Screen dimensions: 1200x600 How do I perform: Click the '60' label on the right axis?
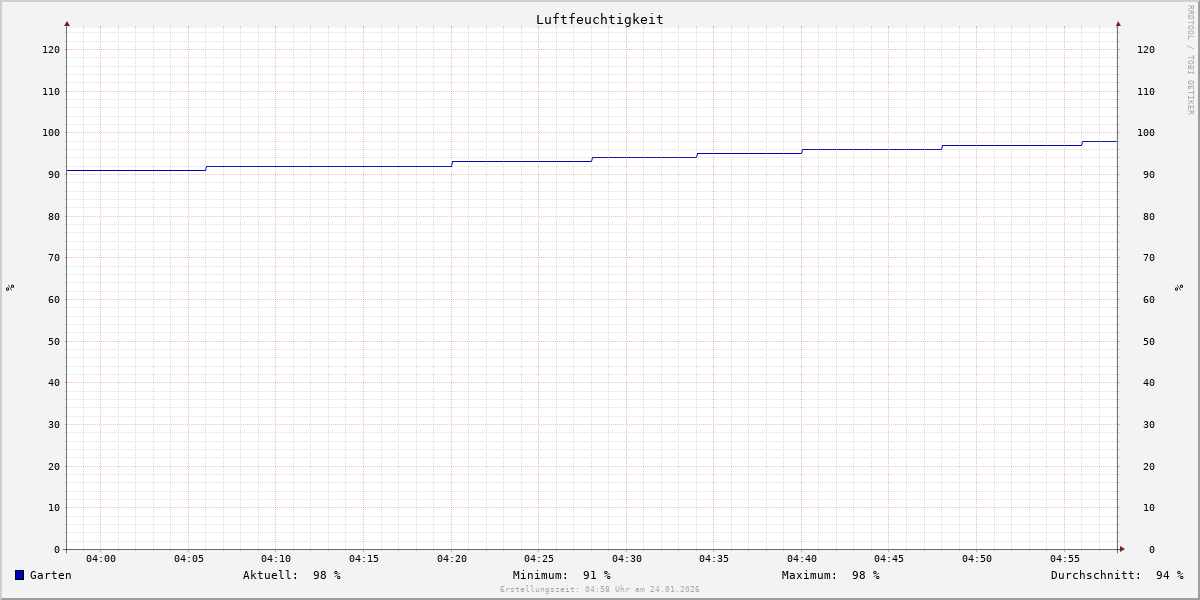point(1149,299)
